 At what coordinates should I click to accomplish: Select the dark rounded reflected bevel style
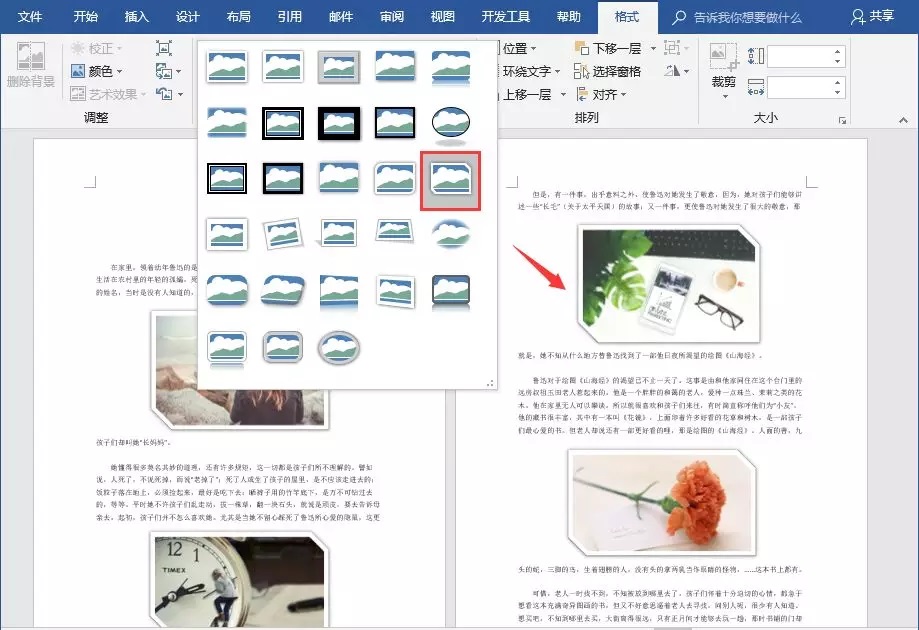451,291
